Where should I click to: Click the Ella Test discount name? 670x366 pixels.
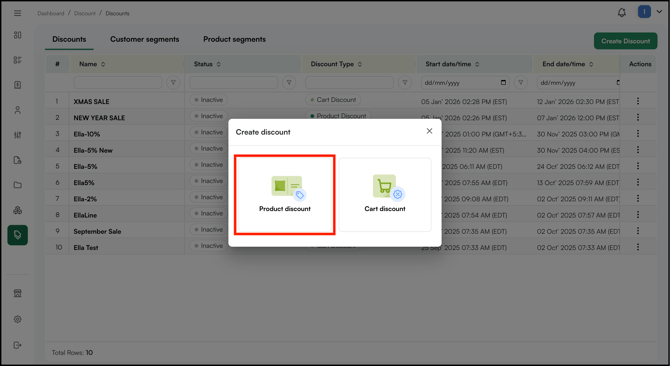[86, 248]
